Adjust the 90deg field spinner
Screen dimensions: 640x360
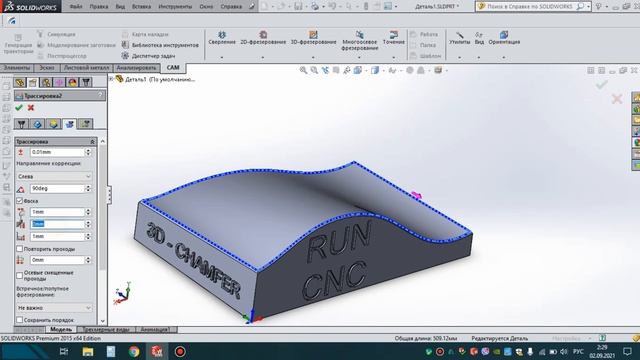pyautogui.click(x=88, y=189)
